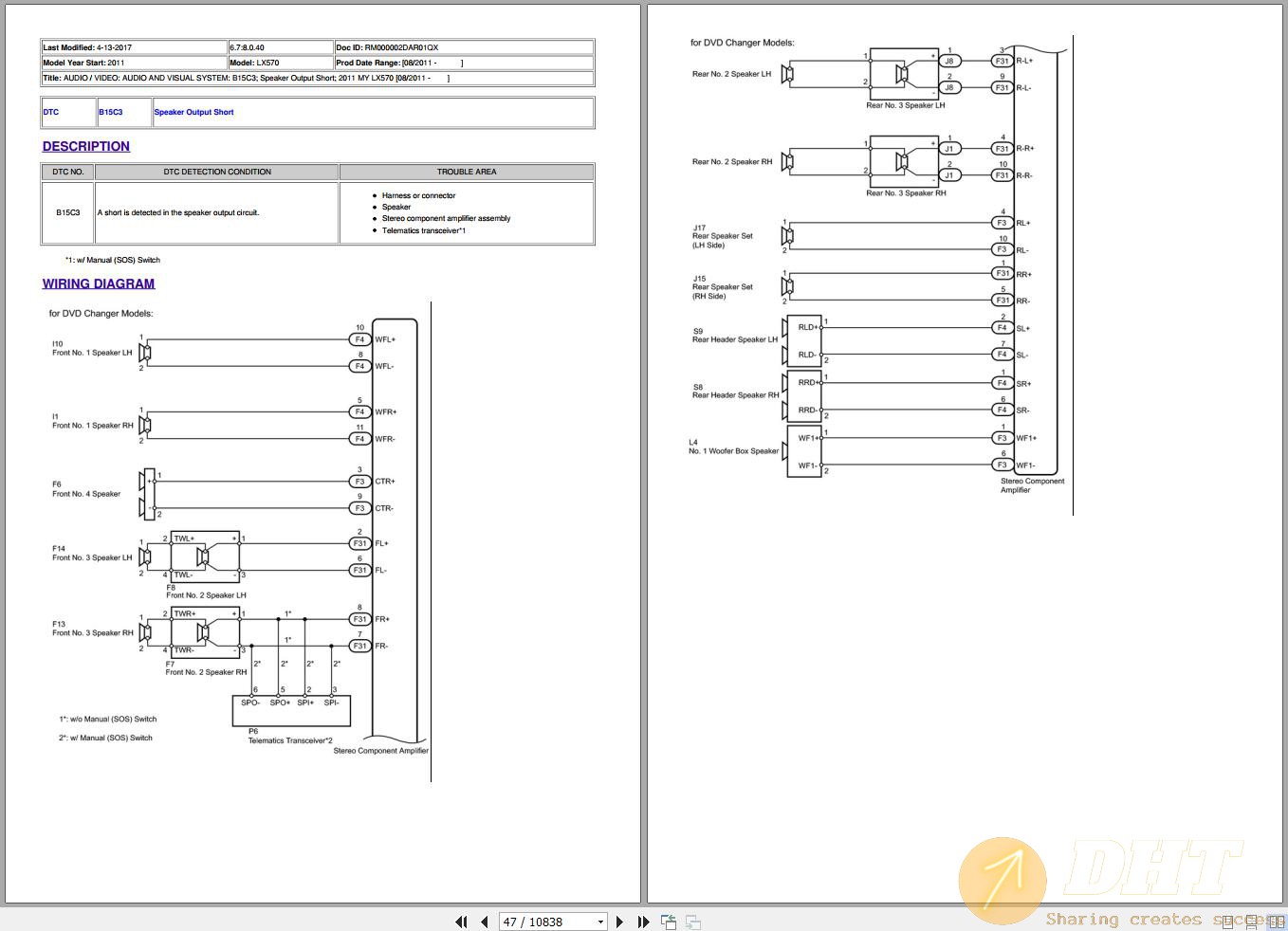Open the DESCRIPTION heading link
Image resolution: width=1288 pixels, height=931 pixels.
tap(86, 146)
